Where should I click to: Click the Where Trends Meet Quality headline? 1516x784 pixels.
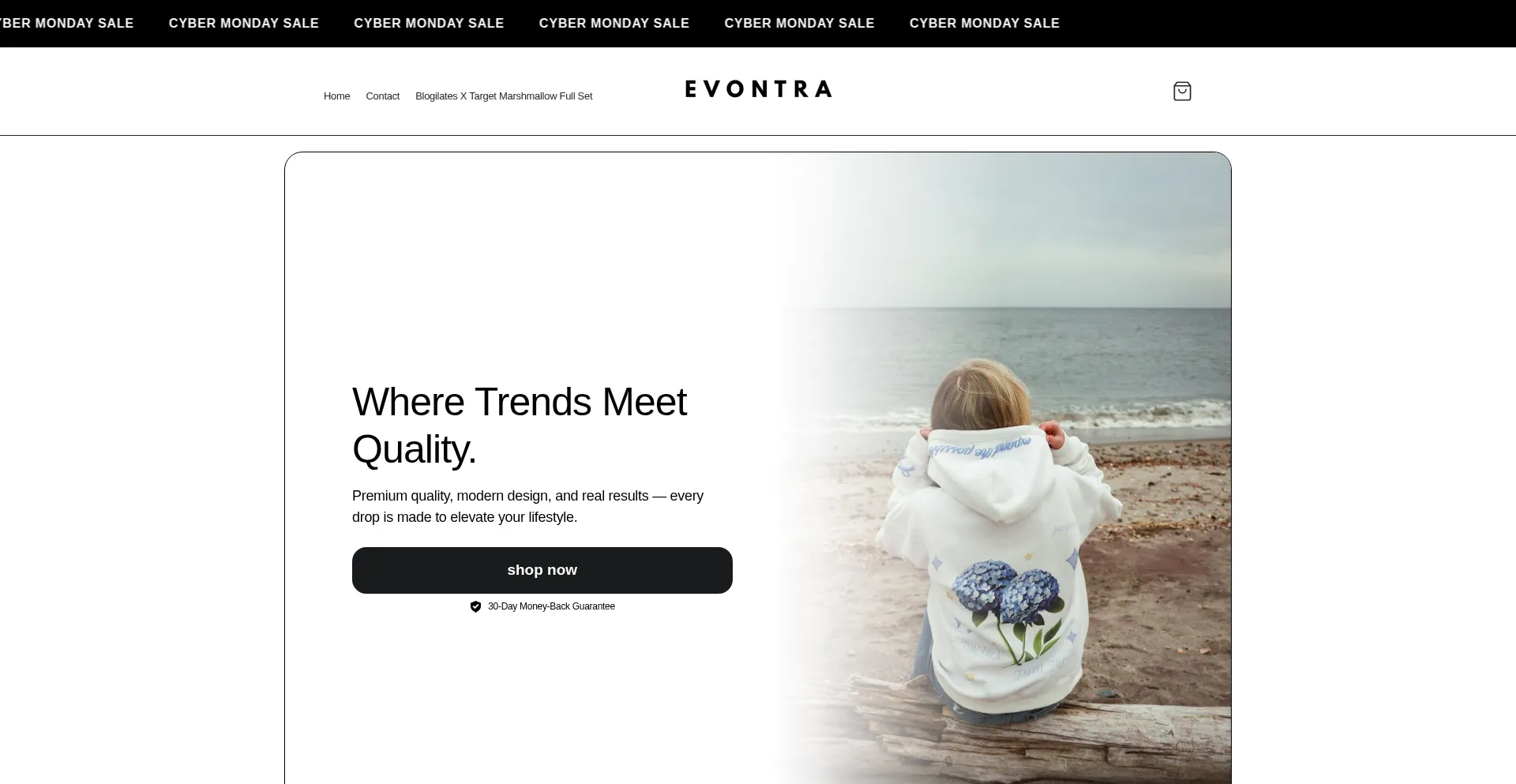point(520,426)
